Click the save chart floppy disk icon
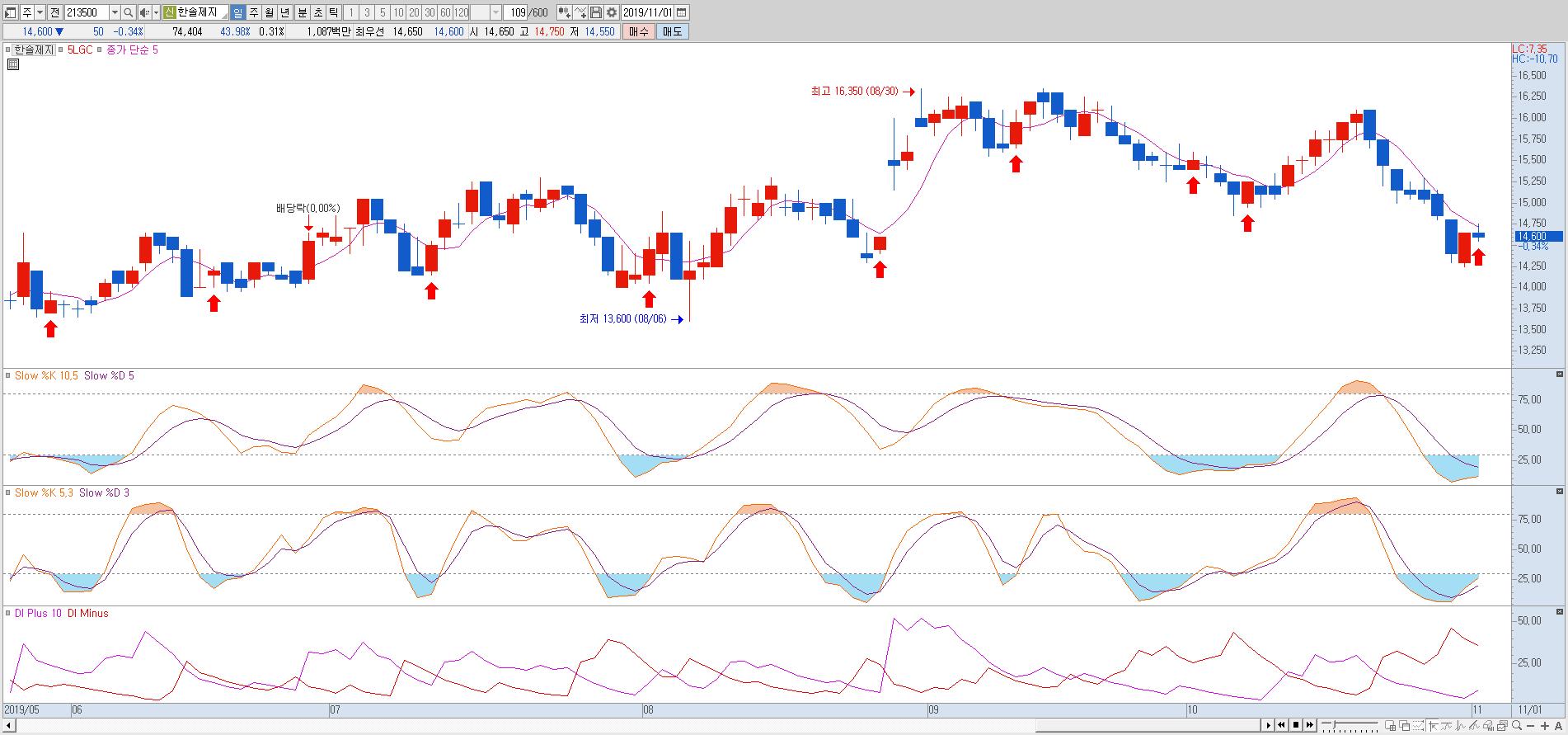 point(596,12)
